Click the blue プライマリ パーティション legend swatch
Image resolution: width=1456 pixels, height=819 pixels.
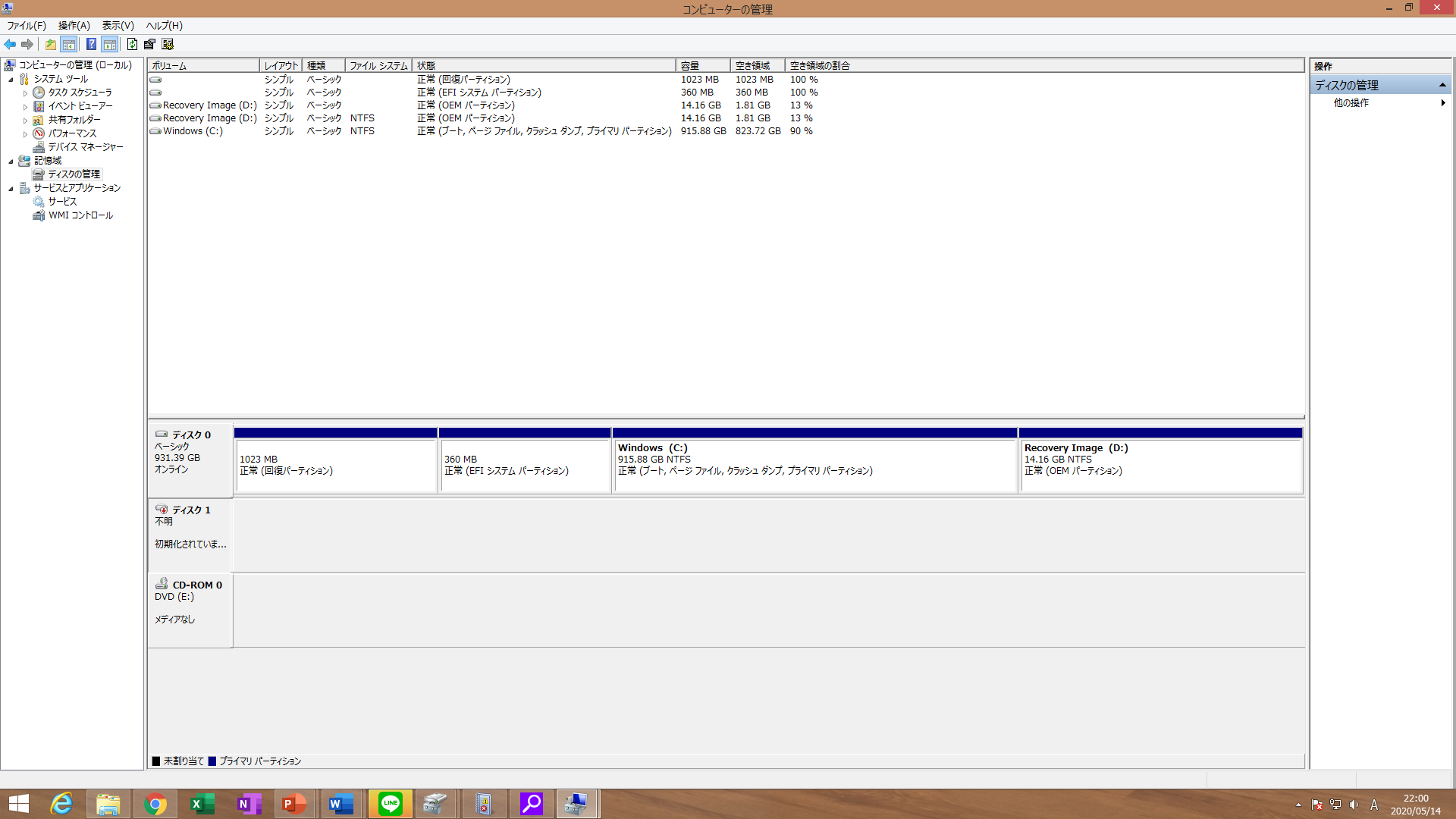tap(212, 761)
